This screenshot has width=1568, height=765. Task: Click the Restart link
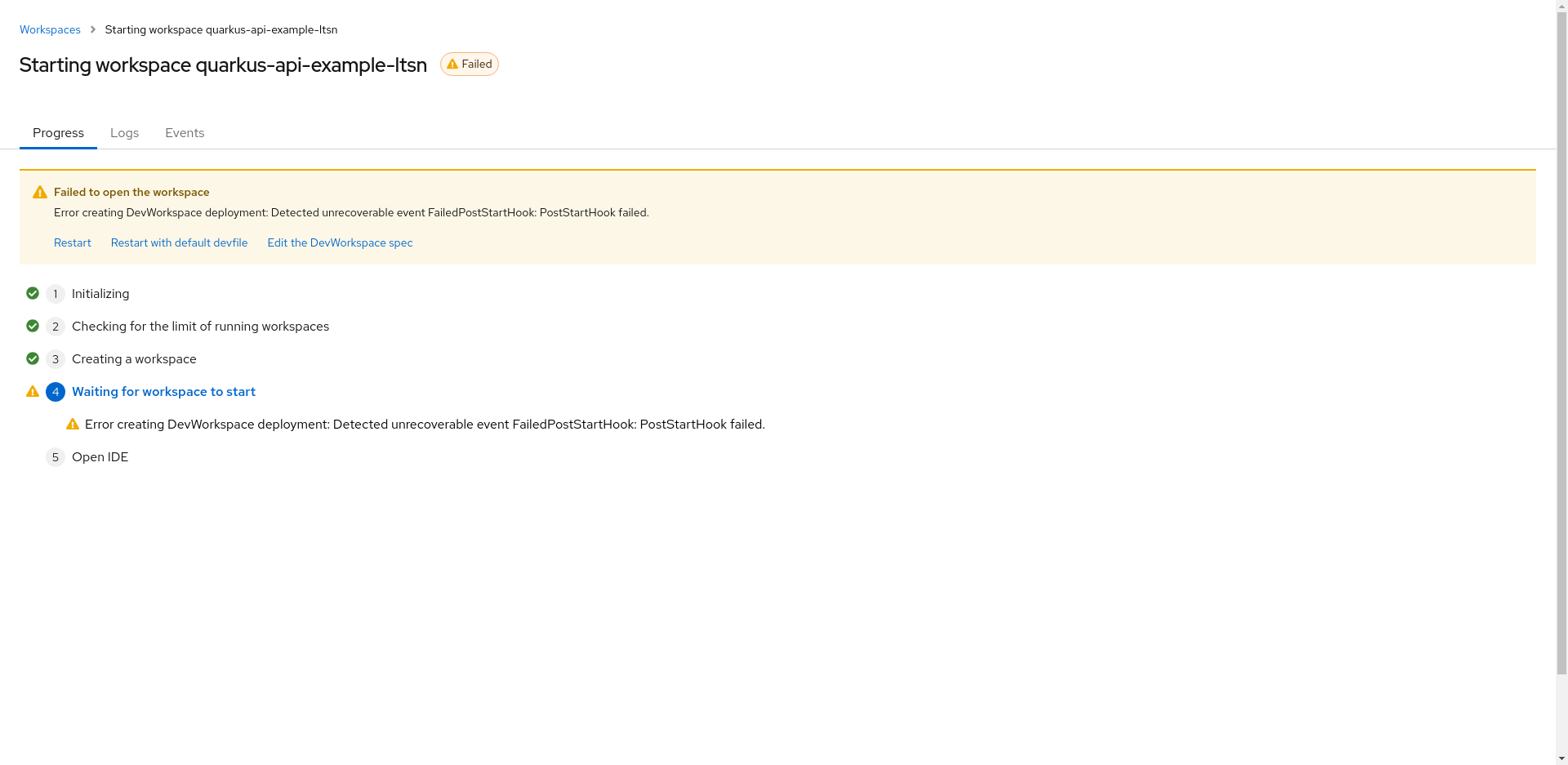tap(73, 242)
